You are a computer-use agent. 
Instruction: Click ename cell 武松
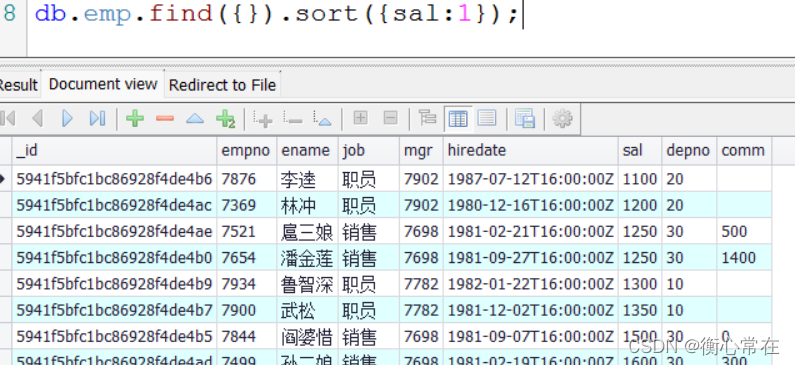click(307, 311)
